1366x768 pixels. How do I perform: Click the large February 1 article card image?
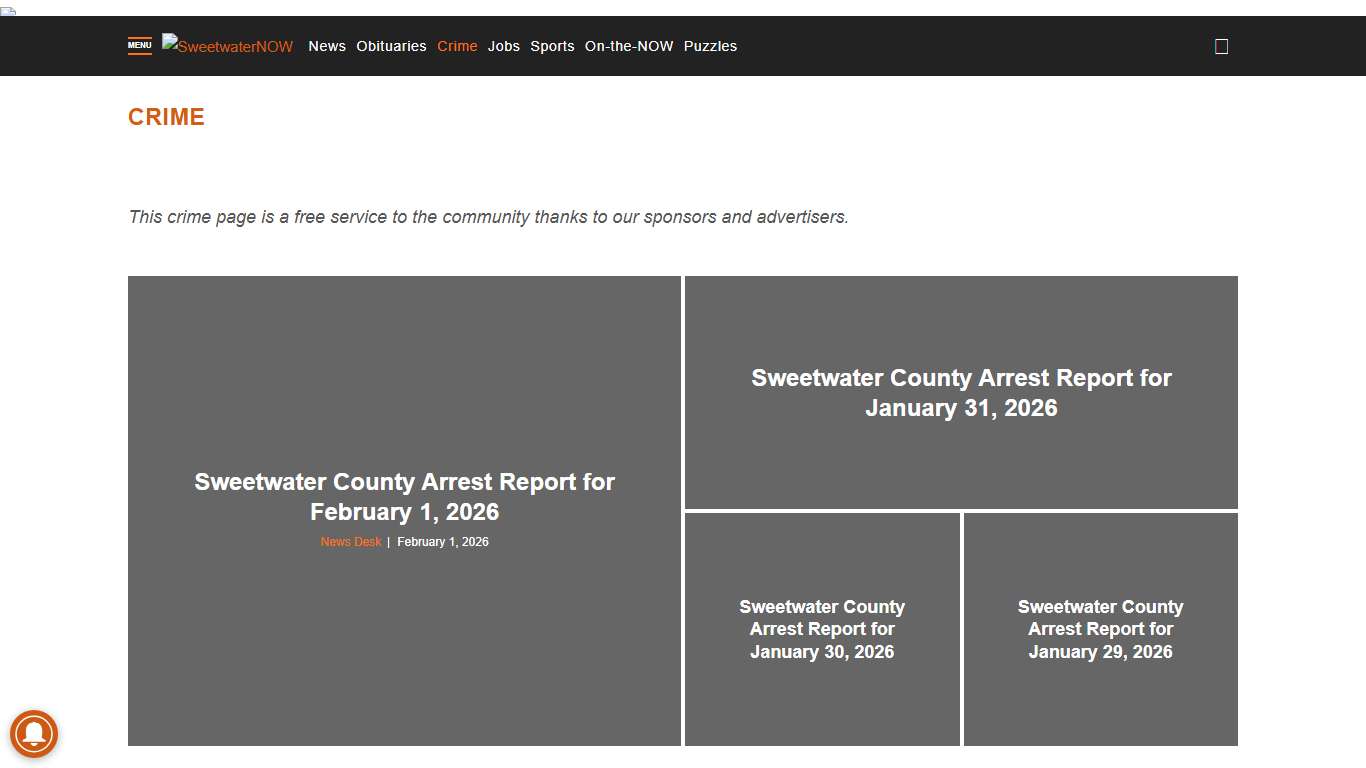(404, 380)
